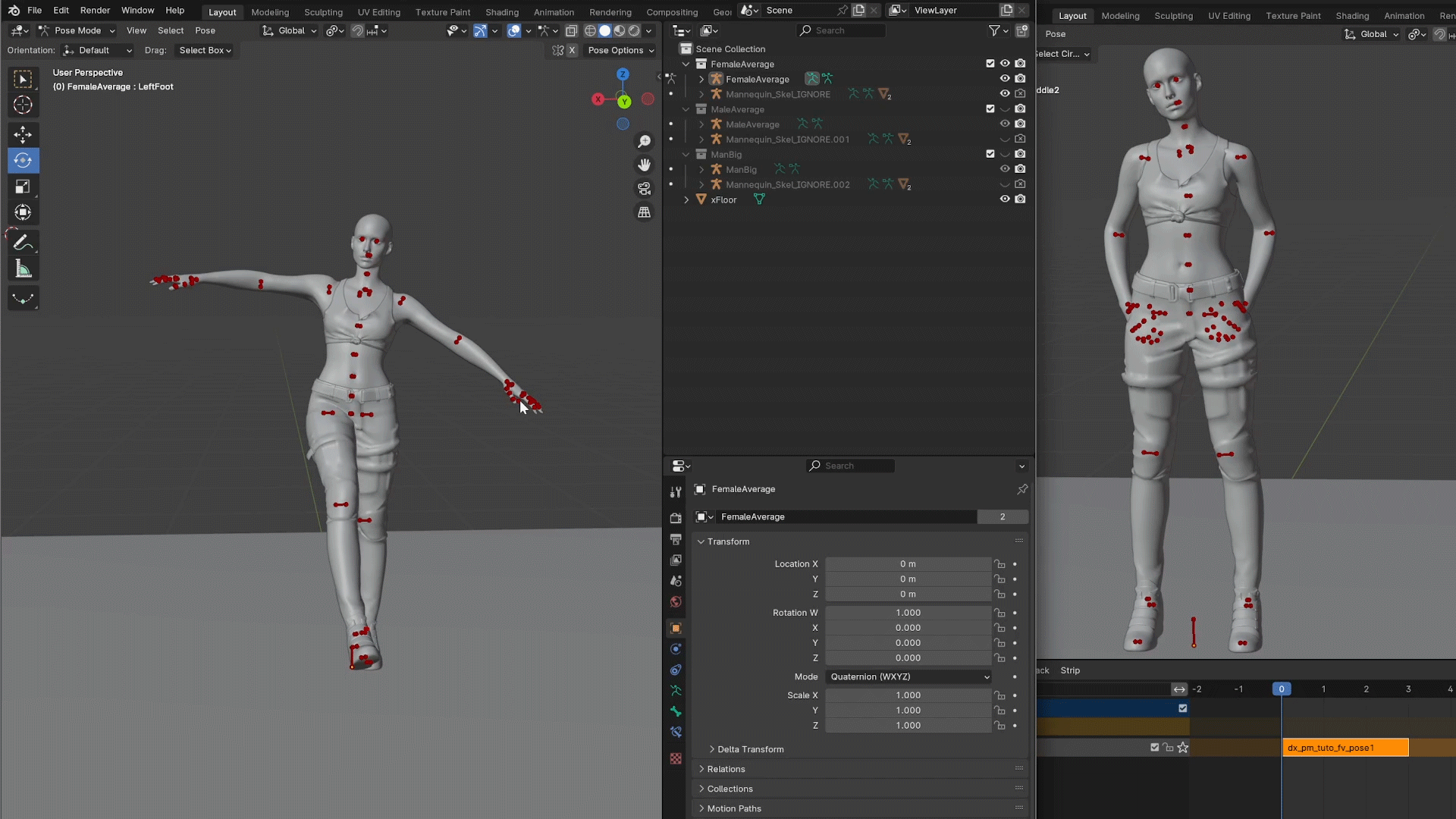The height and width of the screenshot is (819, 1456).
Task: Open the Render menu
Action: coord(95,11)
